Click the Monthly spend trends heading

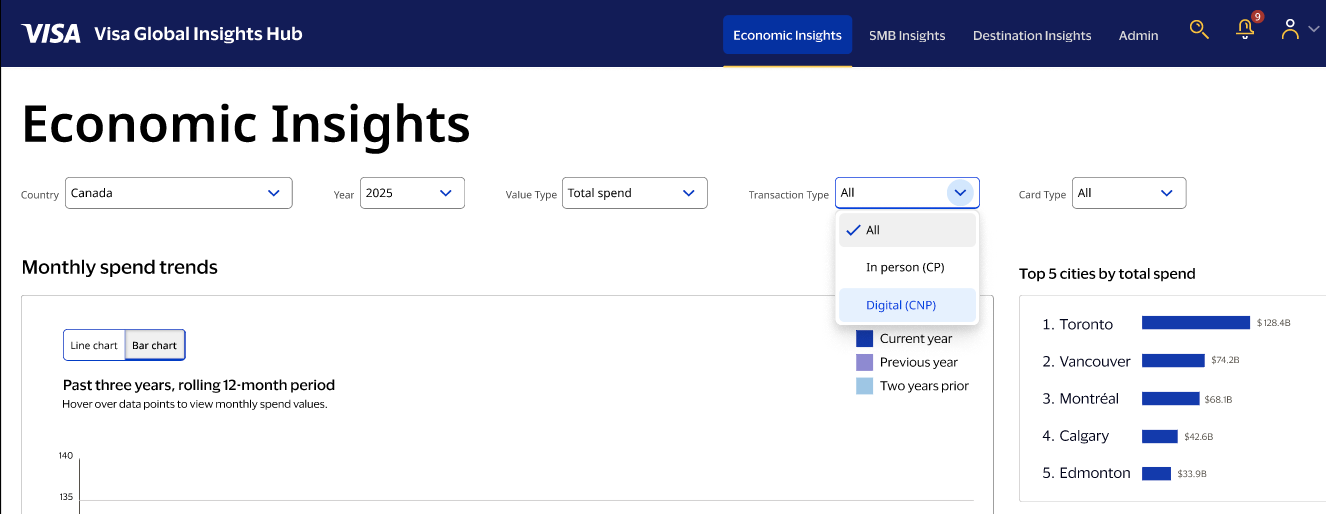point(119,267)
